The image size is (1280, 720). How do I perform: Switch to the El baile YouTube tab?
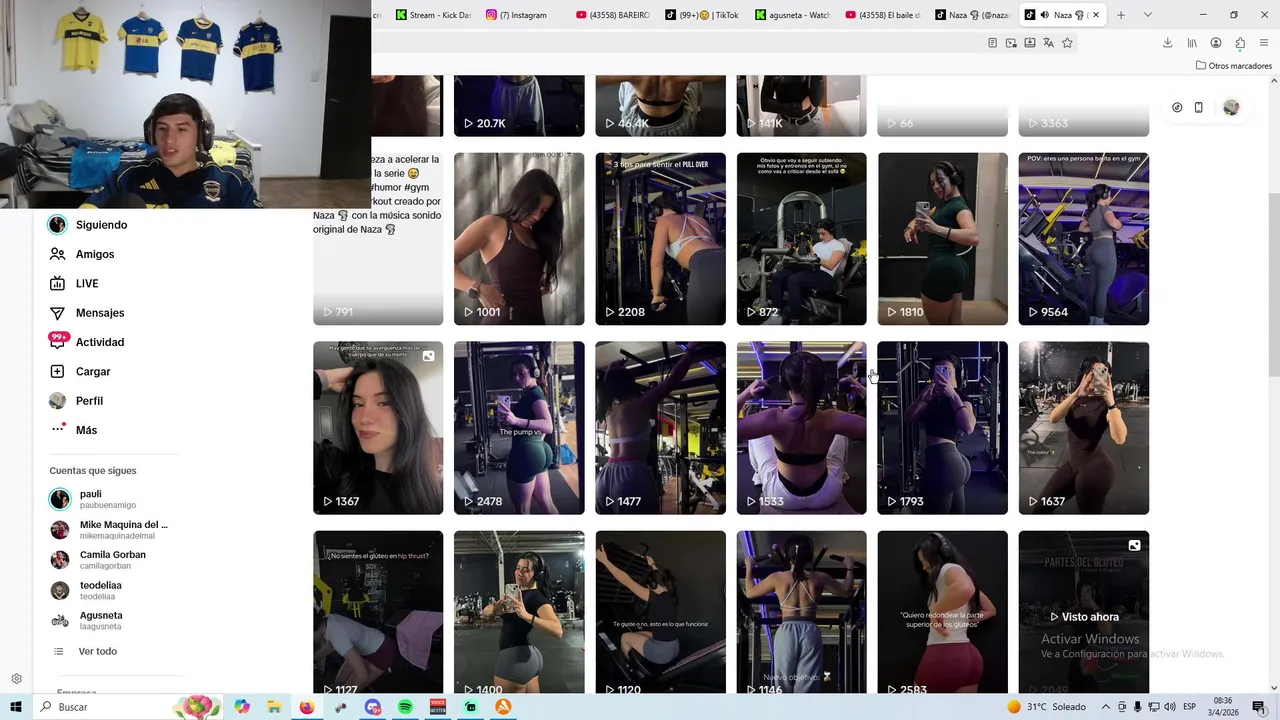(x=882, y=15)
